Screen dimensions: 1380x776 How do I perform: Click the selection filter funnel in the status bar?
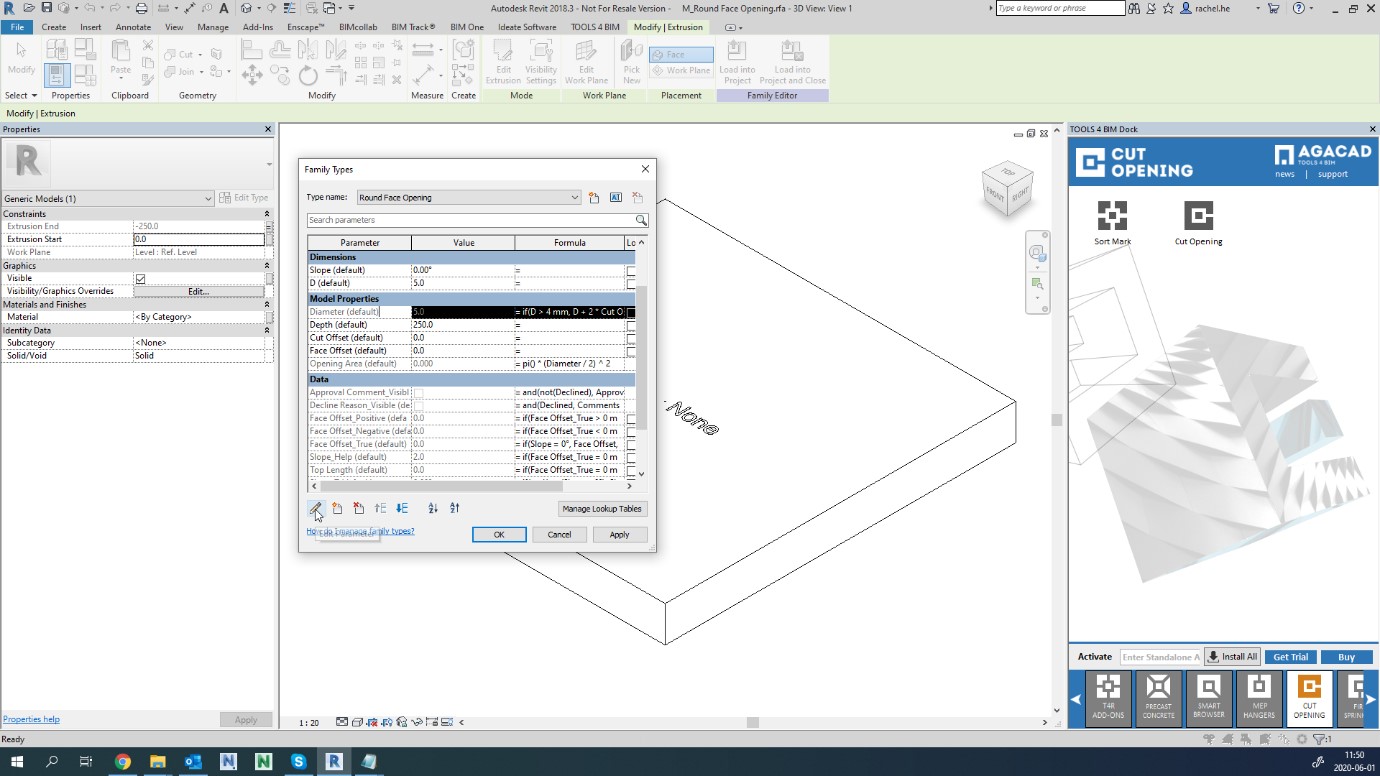(1321, 739)
